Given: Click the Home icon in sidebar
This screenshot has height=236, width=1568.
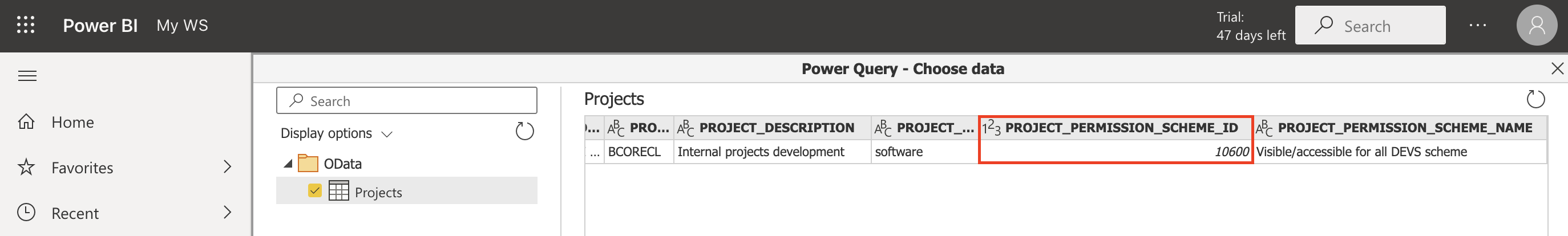Looking at the screenshot, I should click(26, 122).
